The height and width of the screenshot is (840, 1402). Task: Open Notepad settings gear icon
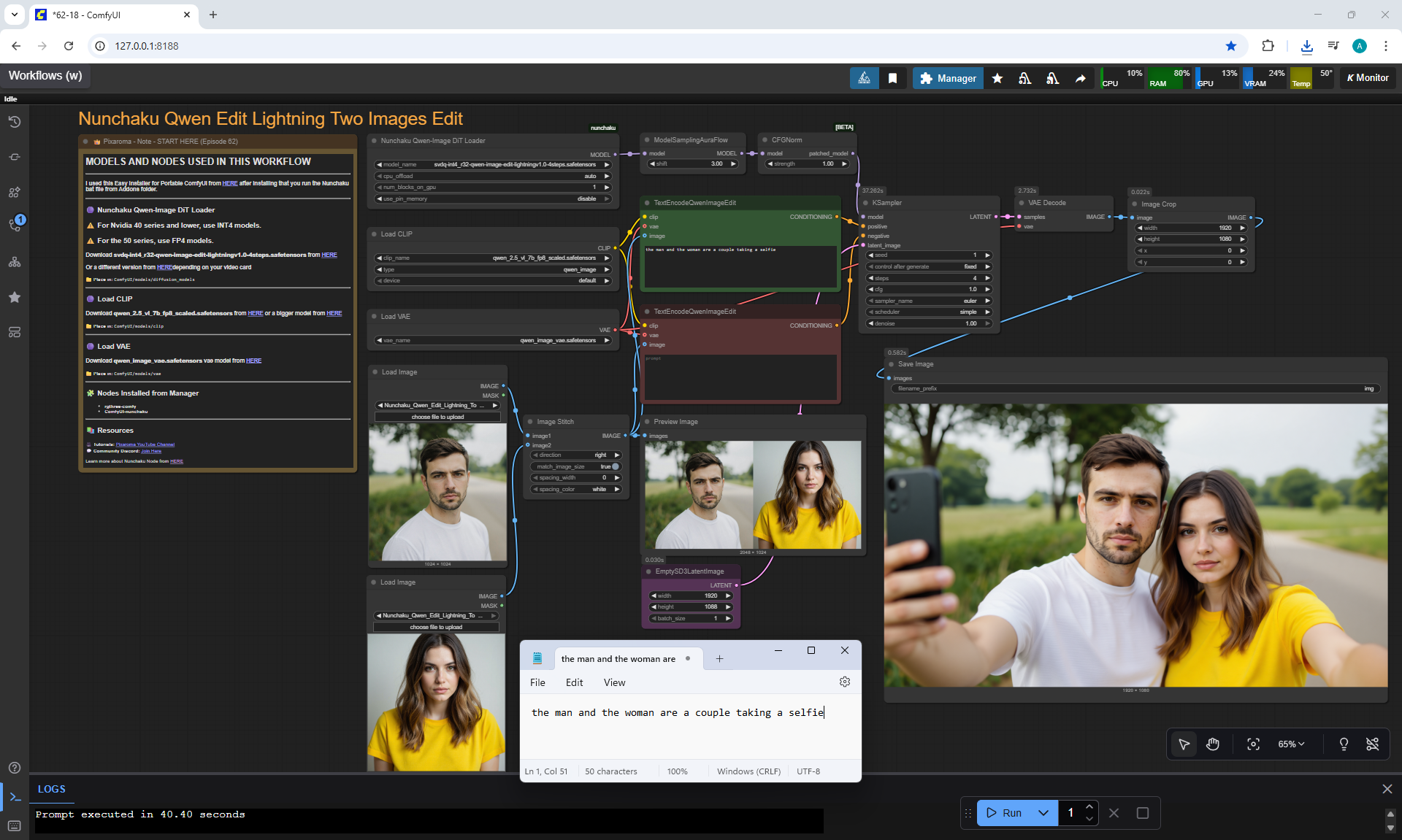pos(845,682)
